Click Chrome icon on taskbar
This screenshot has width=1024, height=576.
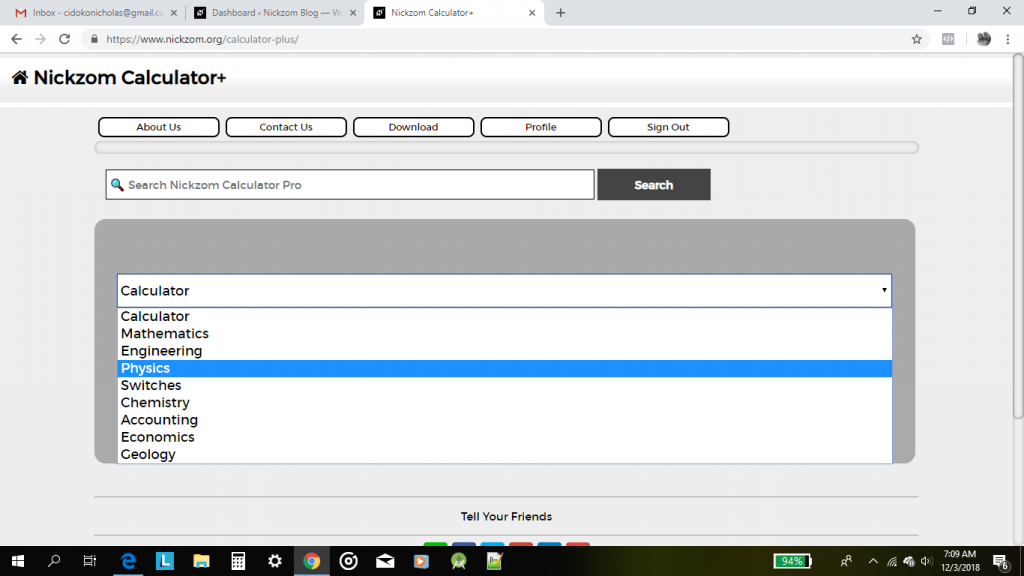click(x=312, y=561)
